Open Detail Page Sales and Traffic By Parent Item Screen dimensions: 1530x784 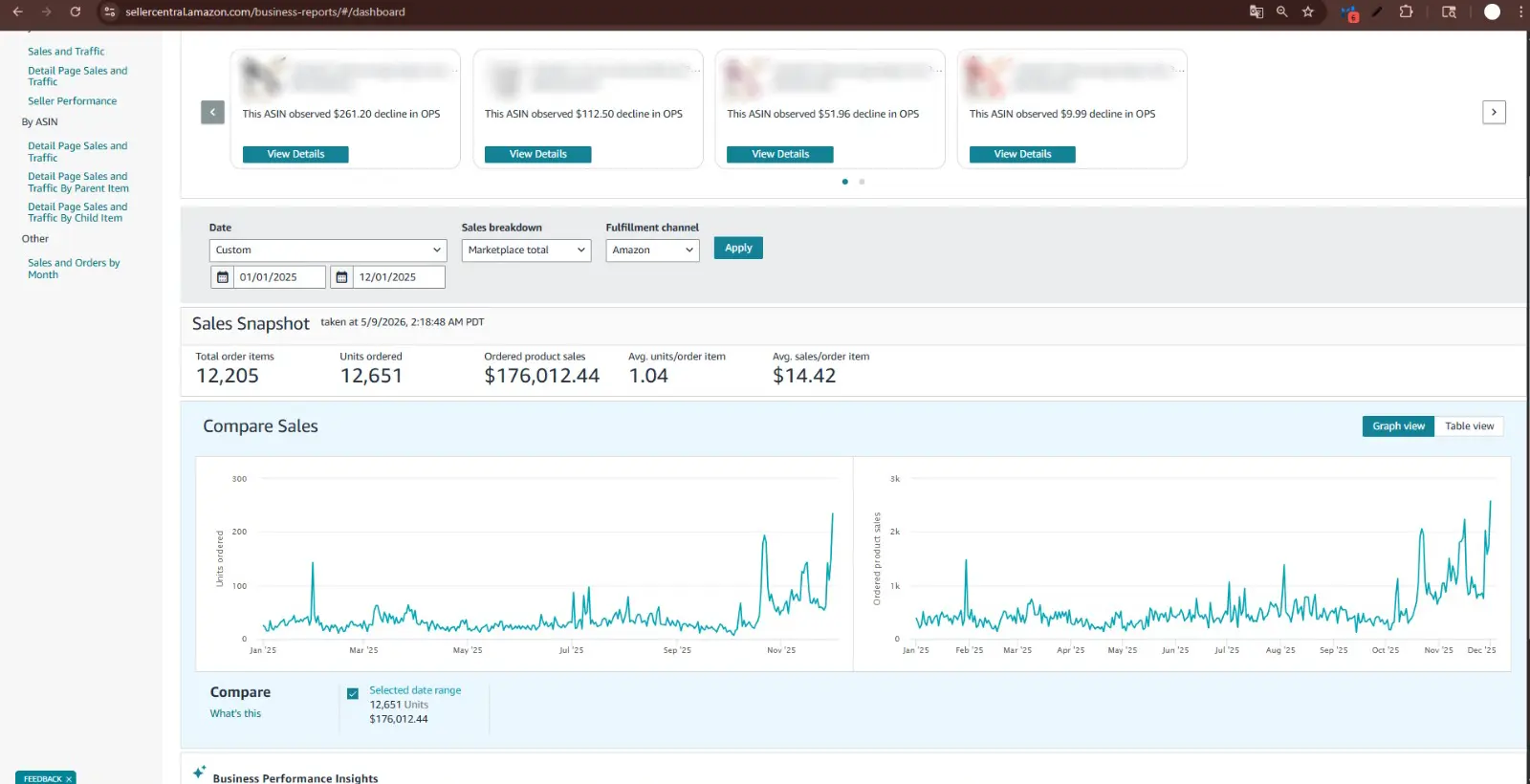pyautogui.click(x=77, y=183)
